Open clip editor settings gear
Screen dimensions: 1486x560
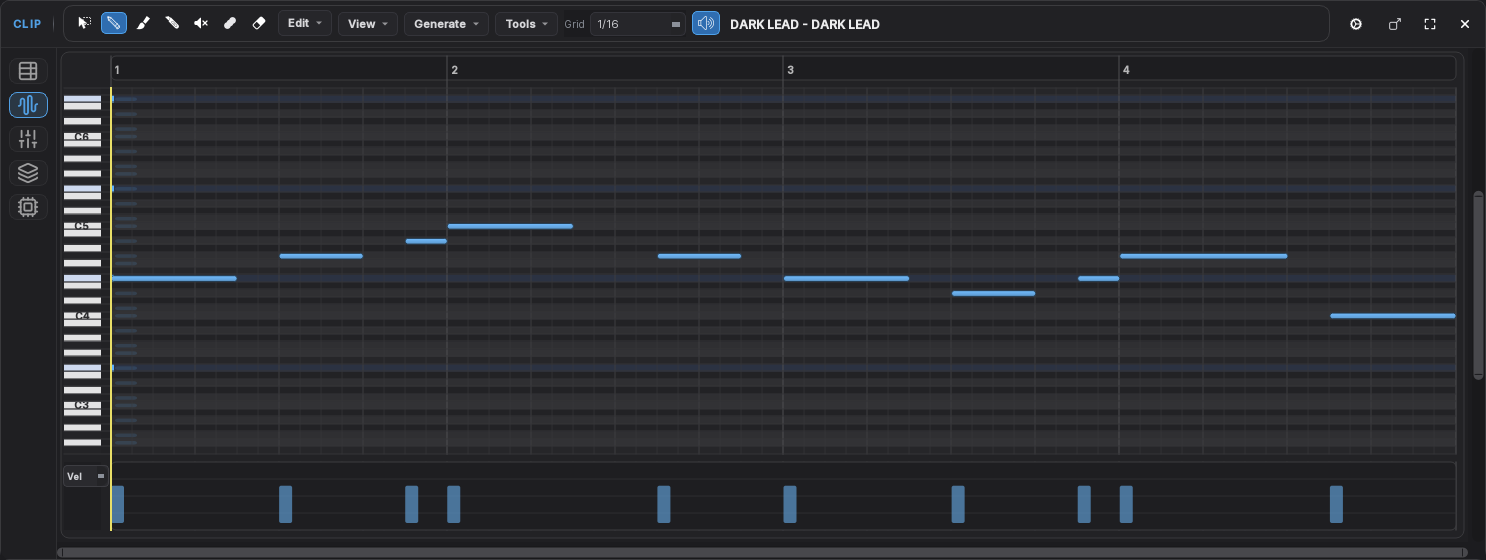(1356, 24)
